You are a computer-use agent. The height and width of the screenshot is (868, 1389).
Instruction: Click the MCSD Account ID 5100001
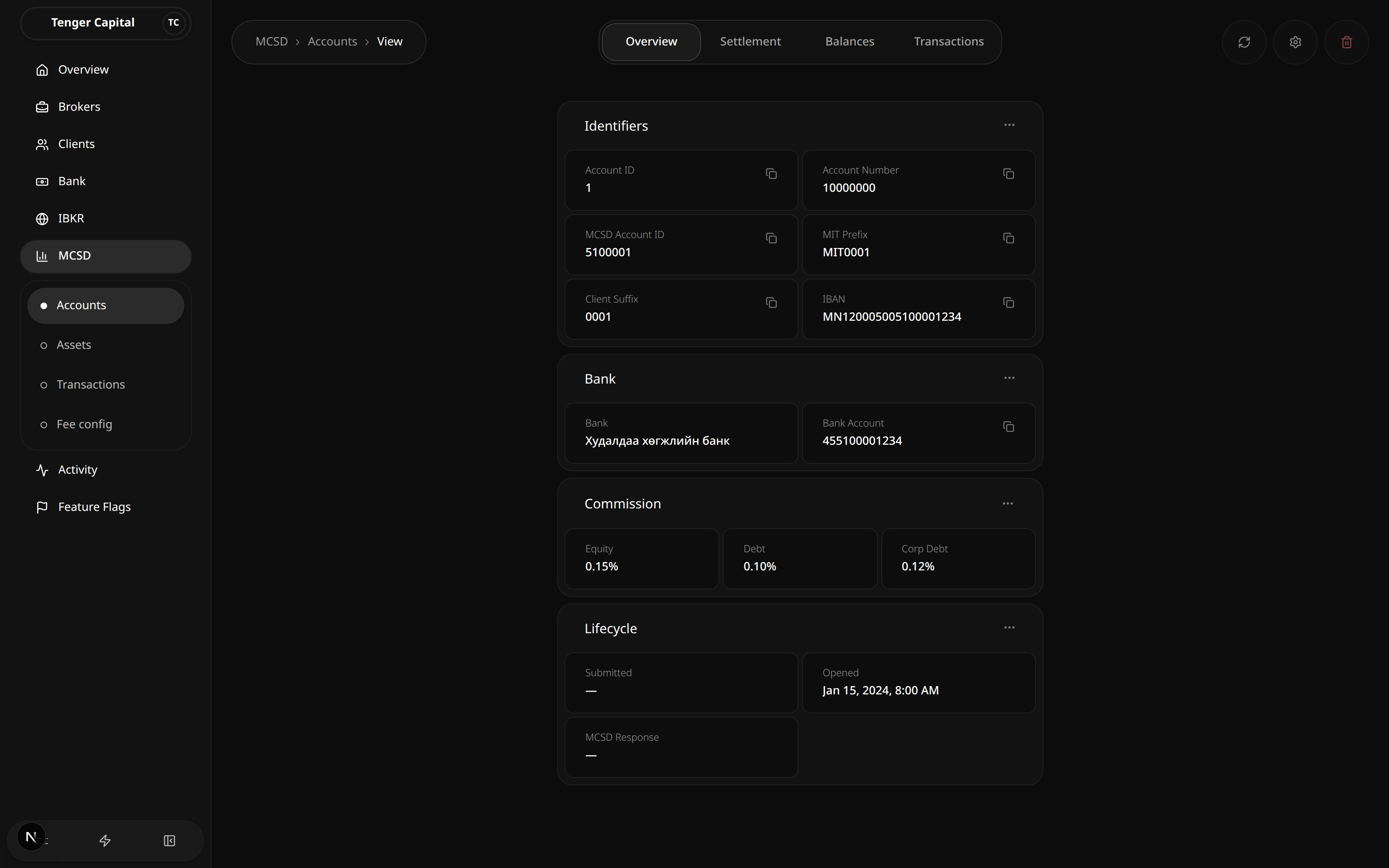[608, 253]
